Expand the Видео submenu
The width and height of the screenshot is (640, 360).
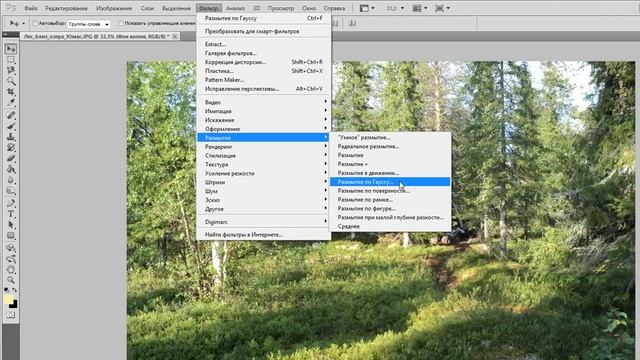(x=263, y=102)
